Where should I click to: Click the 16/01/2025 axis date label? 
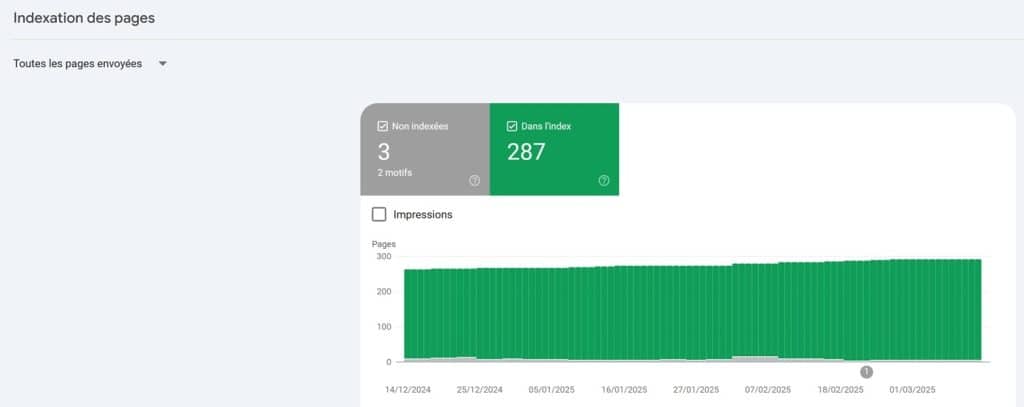point(624,389)
